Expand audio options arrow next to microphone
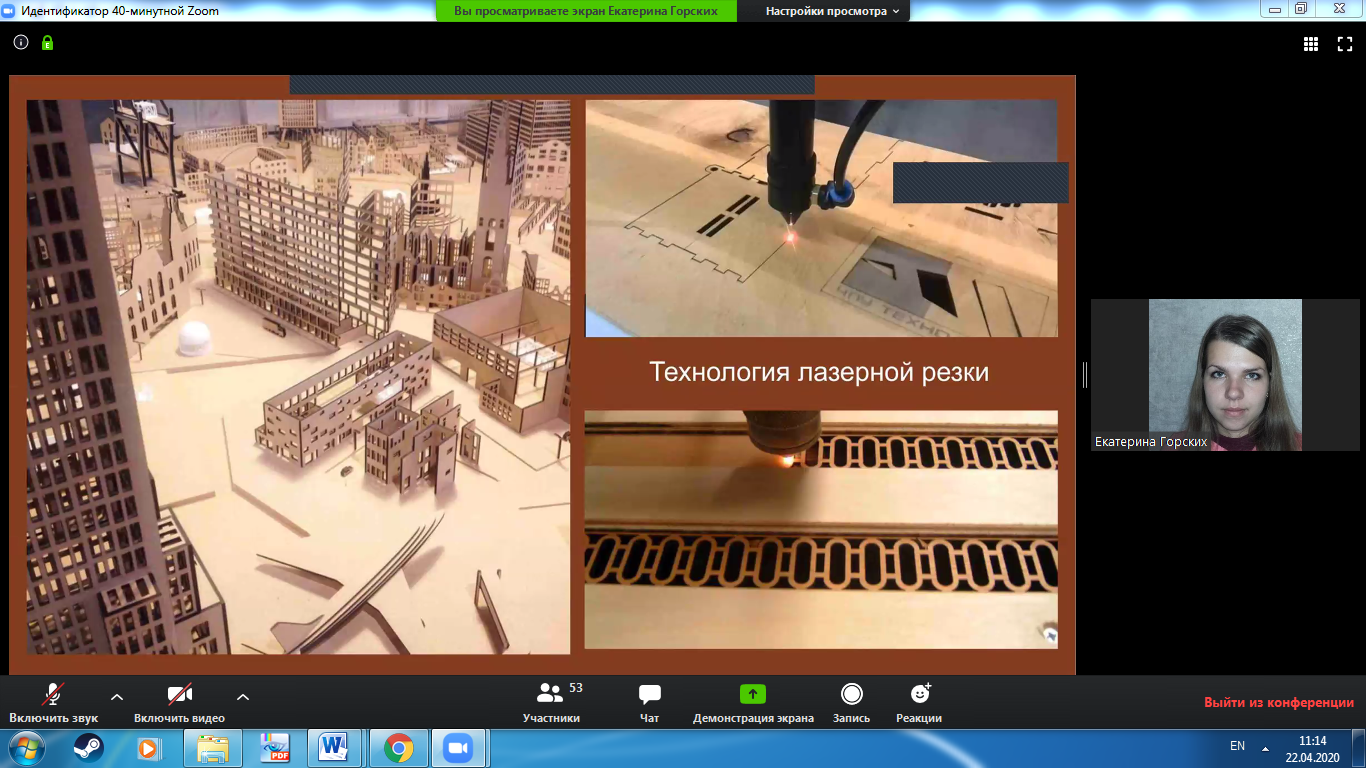The image size is (1366, 768). pos(117,696)
